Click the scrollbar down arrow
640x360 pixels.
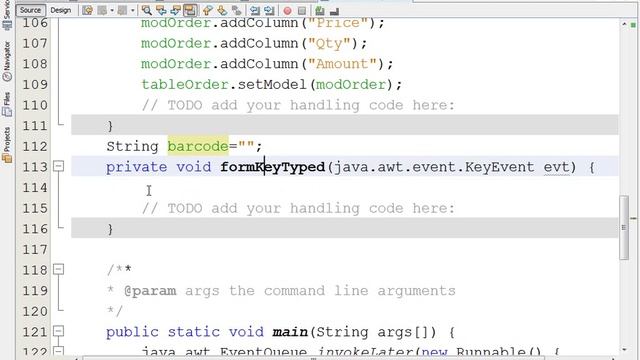624,350
